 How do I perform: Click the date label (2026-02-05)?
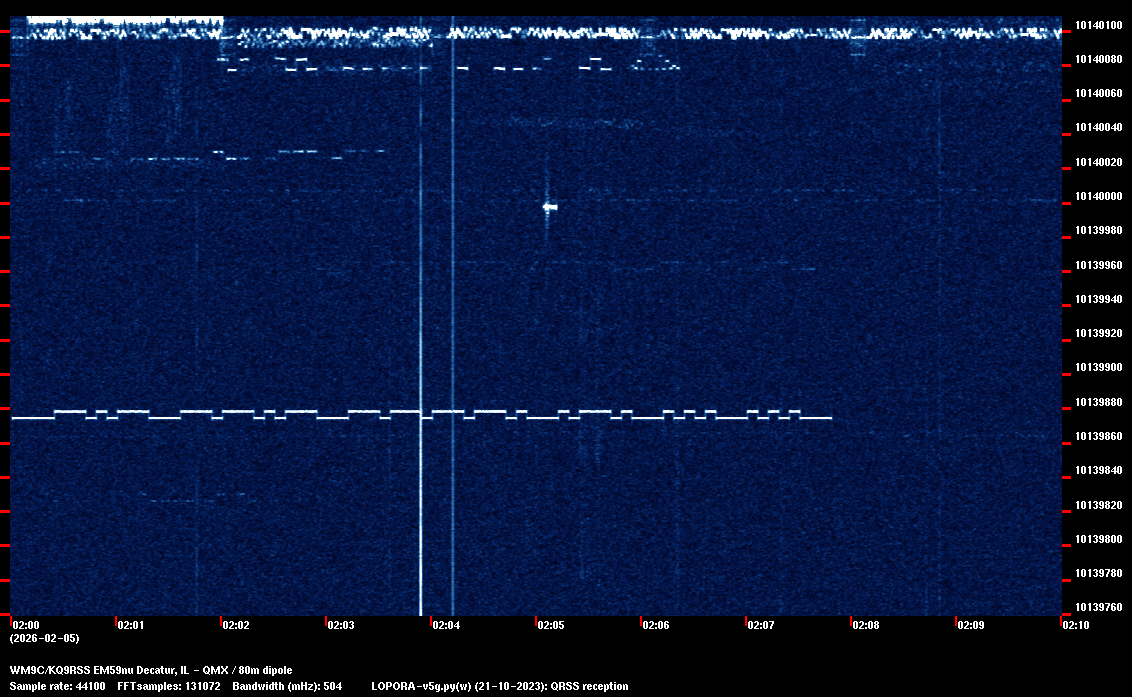45,638
